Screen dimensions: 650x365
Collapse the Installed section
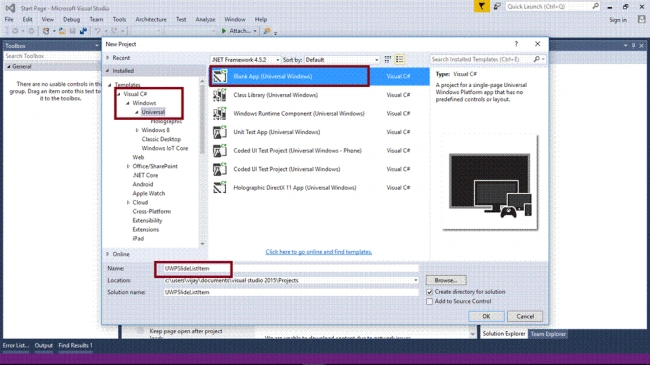[107, 71]
